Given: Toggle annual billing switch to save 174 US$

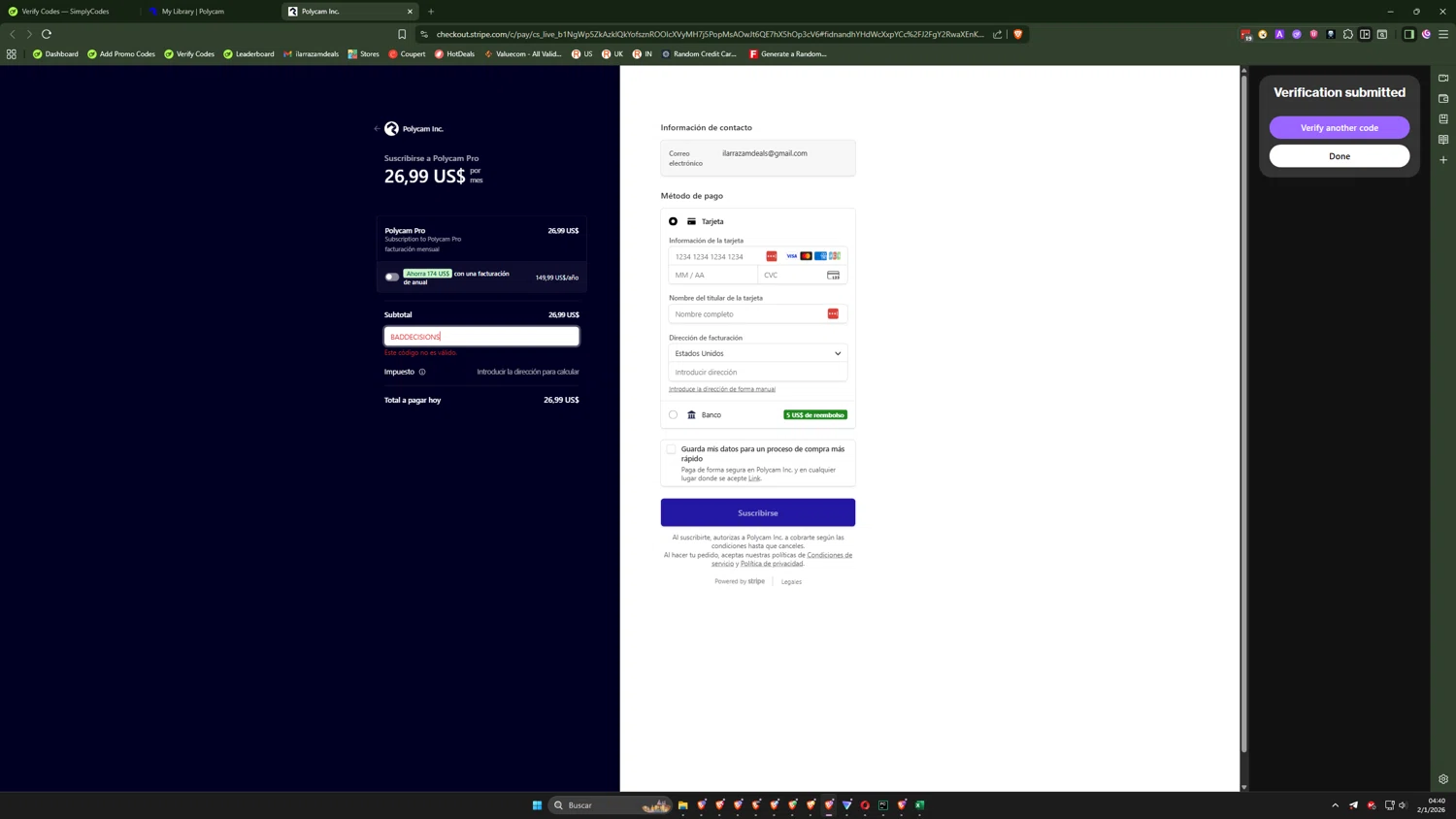Looking at the screenshot, I should coord(391,277).
